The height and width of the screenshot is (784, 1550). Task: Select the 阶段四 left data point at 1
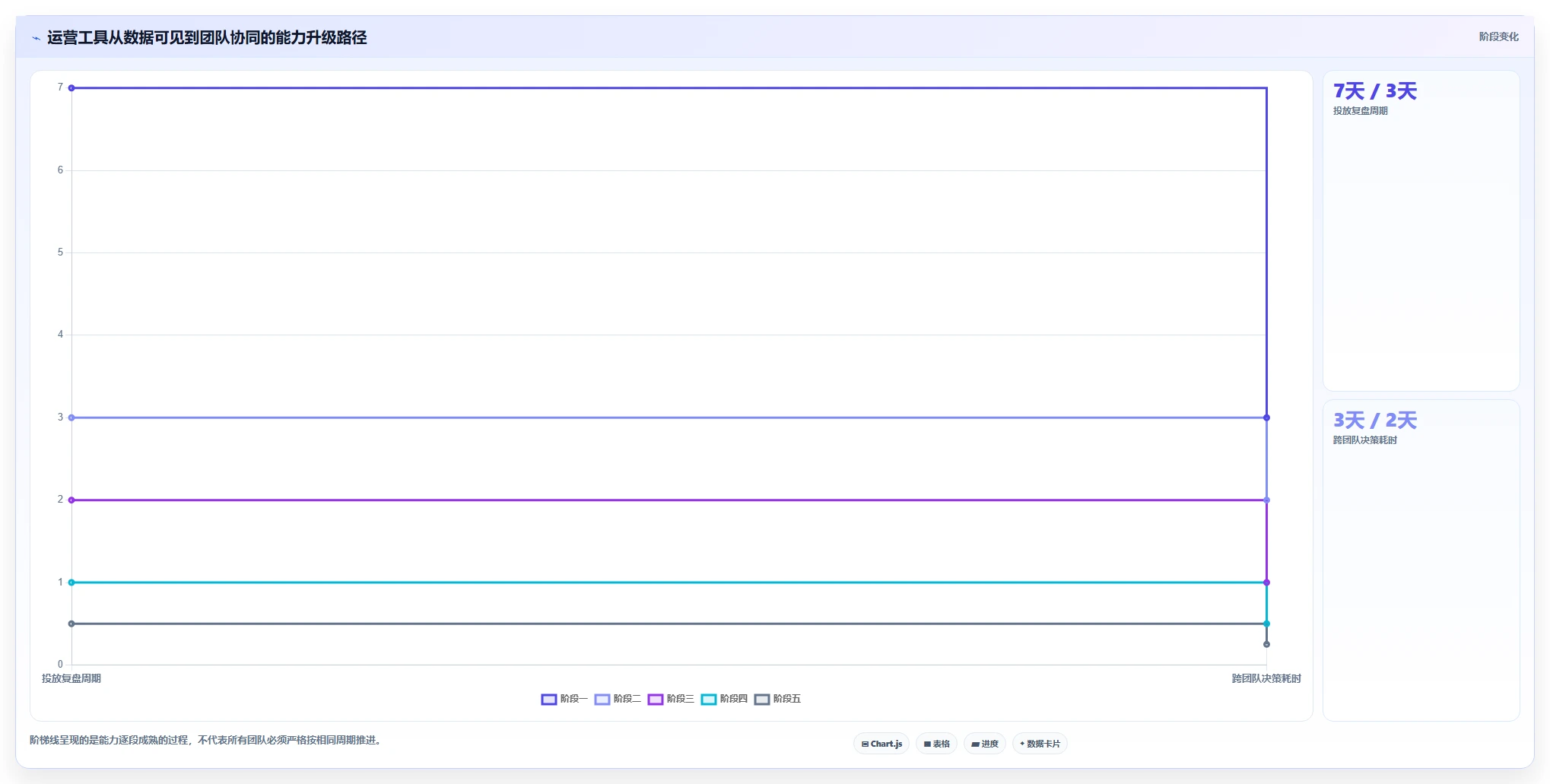[71, 582]
